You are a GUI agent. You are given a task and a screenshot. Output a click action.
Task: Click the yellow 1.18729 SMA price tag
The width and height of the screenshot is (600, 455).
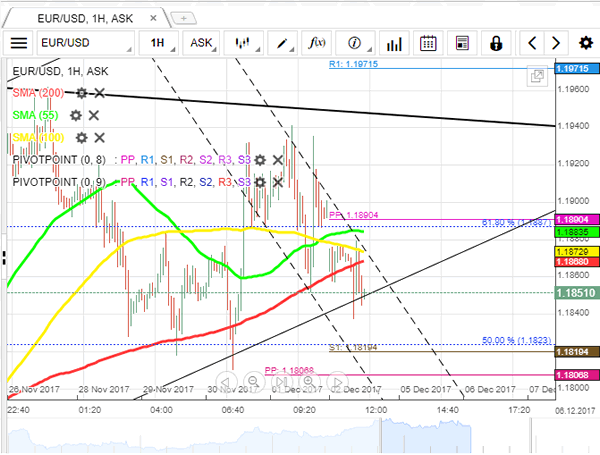pyautogui.click(x=577, y=252)
